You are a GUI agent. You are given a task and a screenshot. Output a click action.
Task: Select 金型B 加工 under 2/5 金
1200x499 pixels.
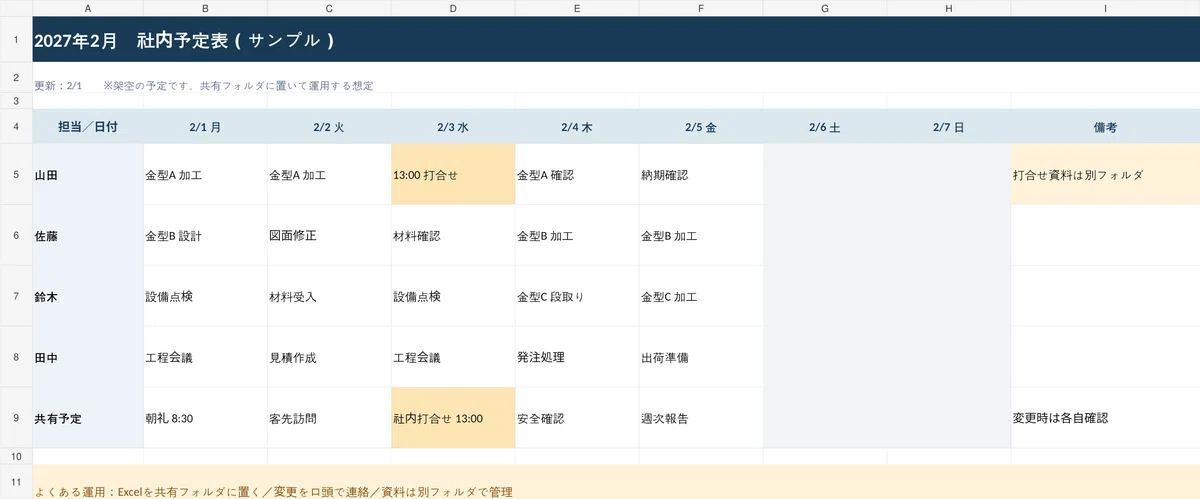(x=702, y=236)
